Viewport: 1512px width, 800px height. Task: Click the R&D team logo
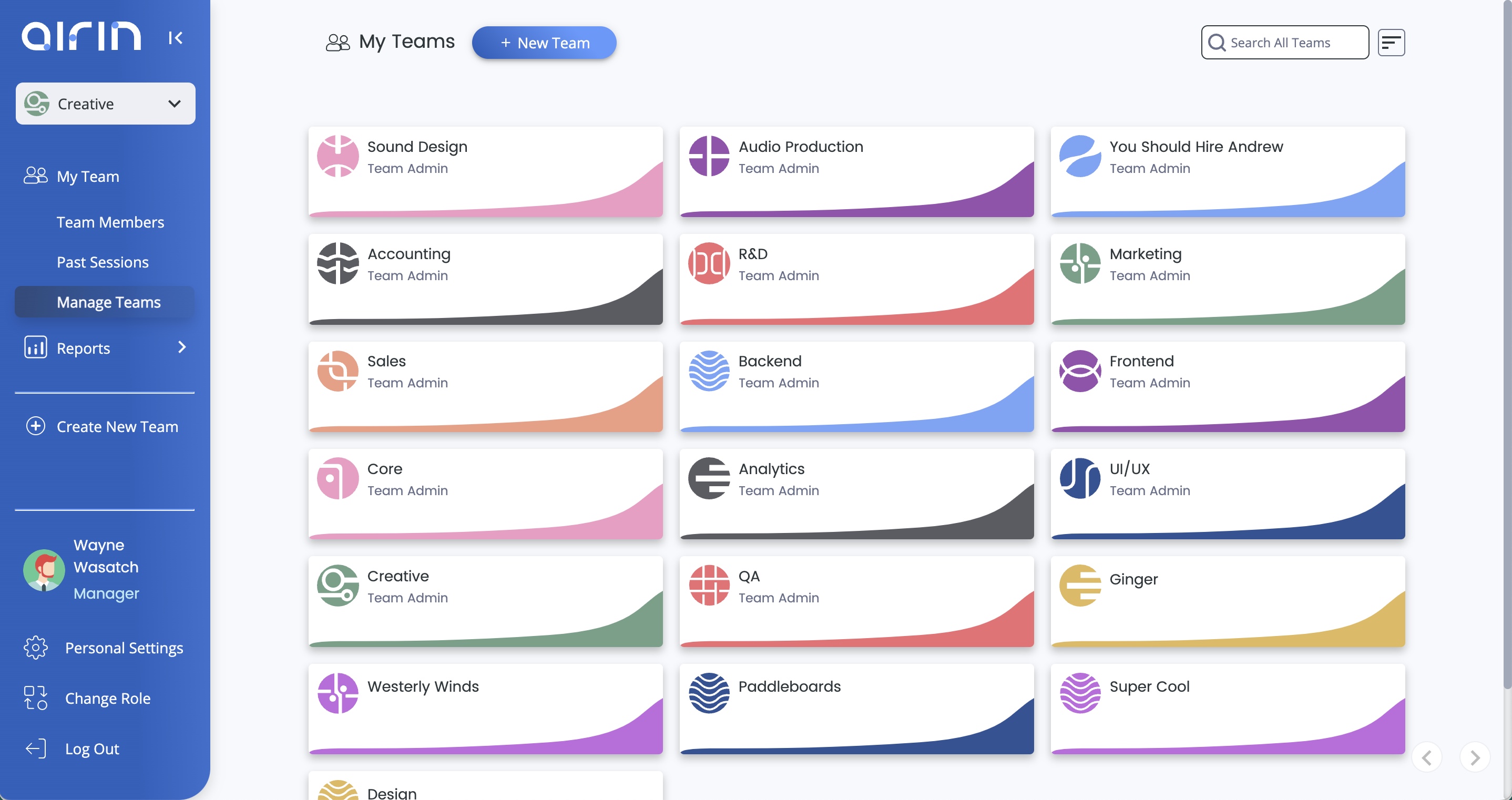pyautogui.click(x=709, y=263)
